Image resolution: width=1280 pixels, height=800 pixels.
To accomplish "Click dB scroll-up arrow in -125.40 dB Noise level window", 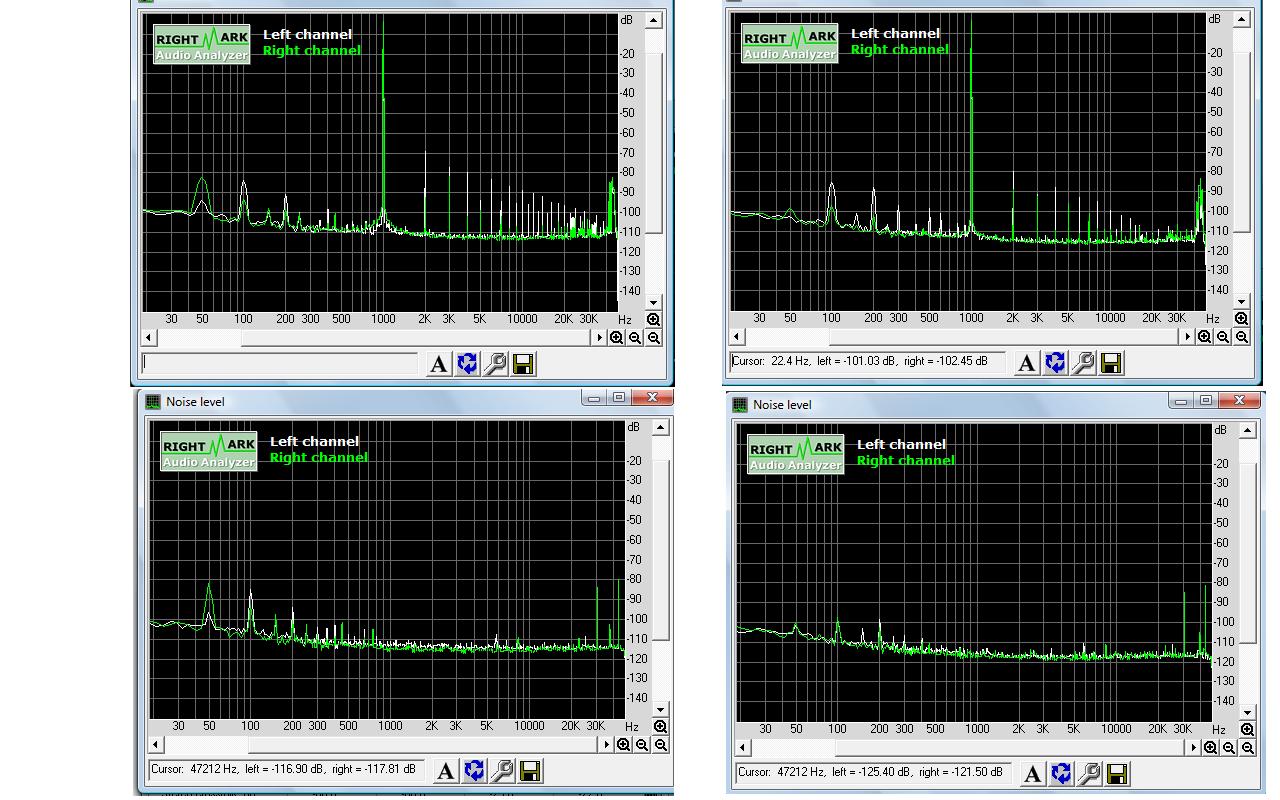I will tap(1248, 431).
